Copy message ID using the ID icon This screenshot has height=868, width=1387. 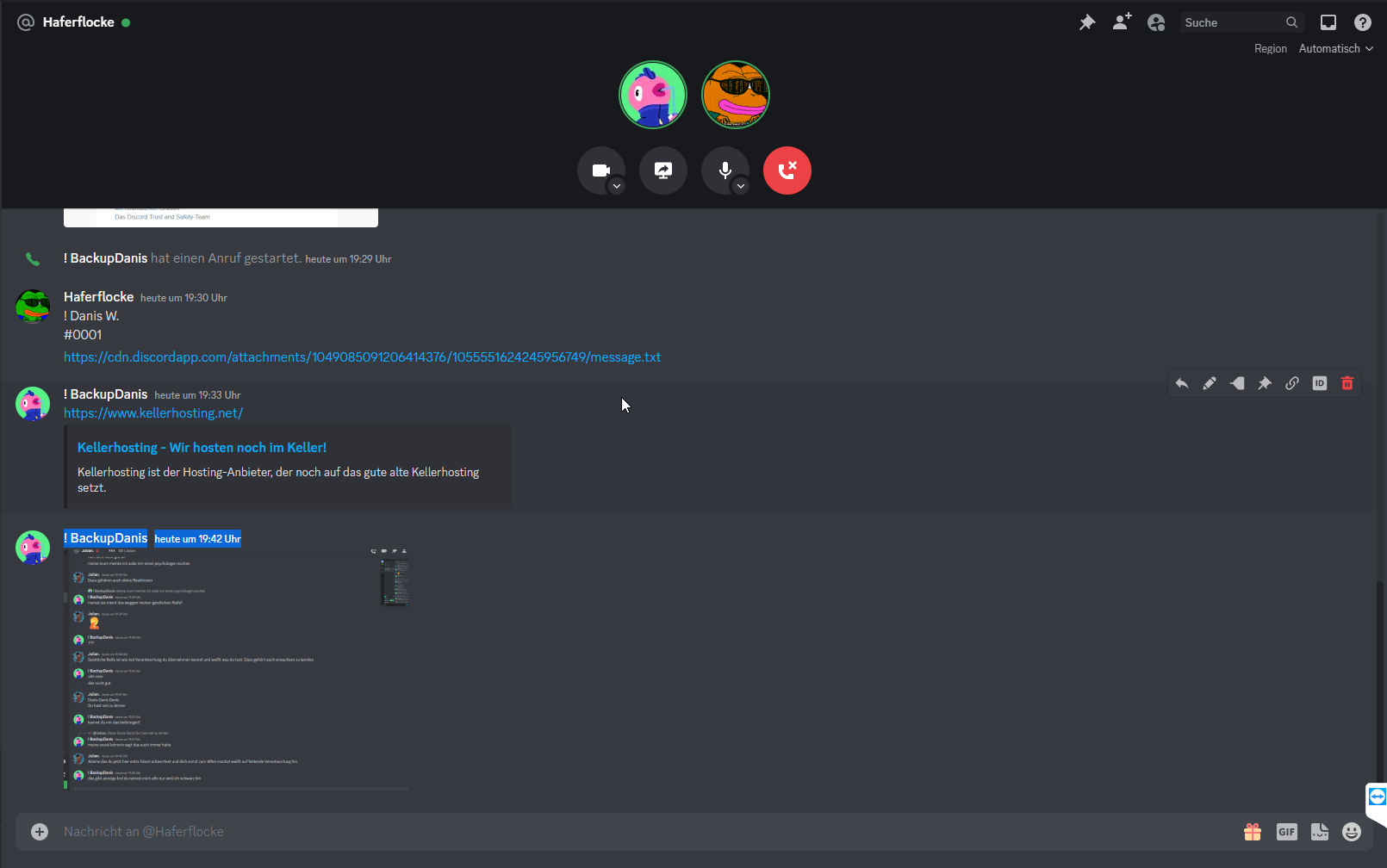tap(1320, 384)
